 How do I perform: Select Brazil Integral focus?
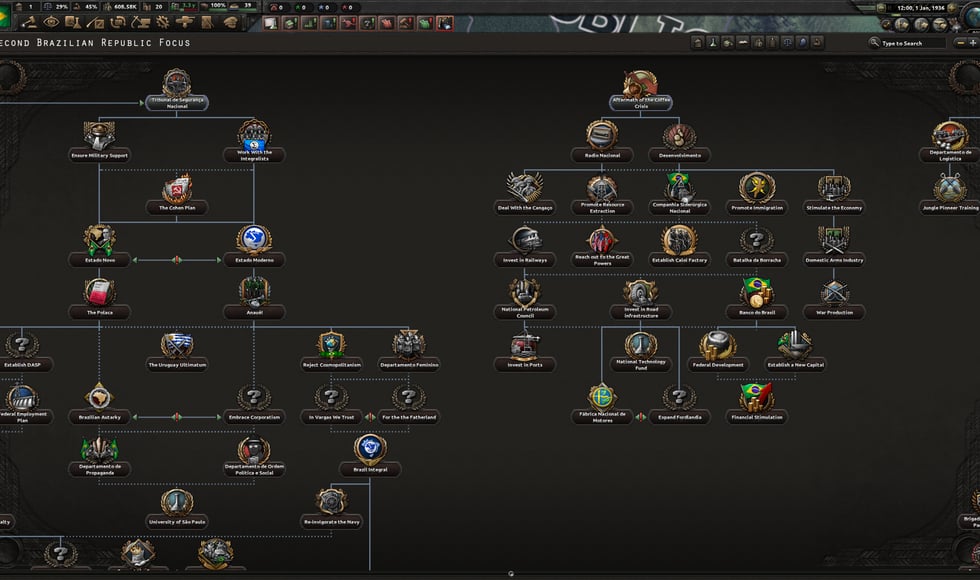(370, 455)
